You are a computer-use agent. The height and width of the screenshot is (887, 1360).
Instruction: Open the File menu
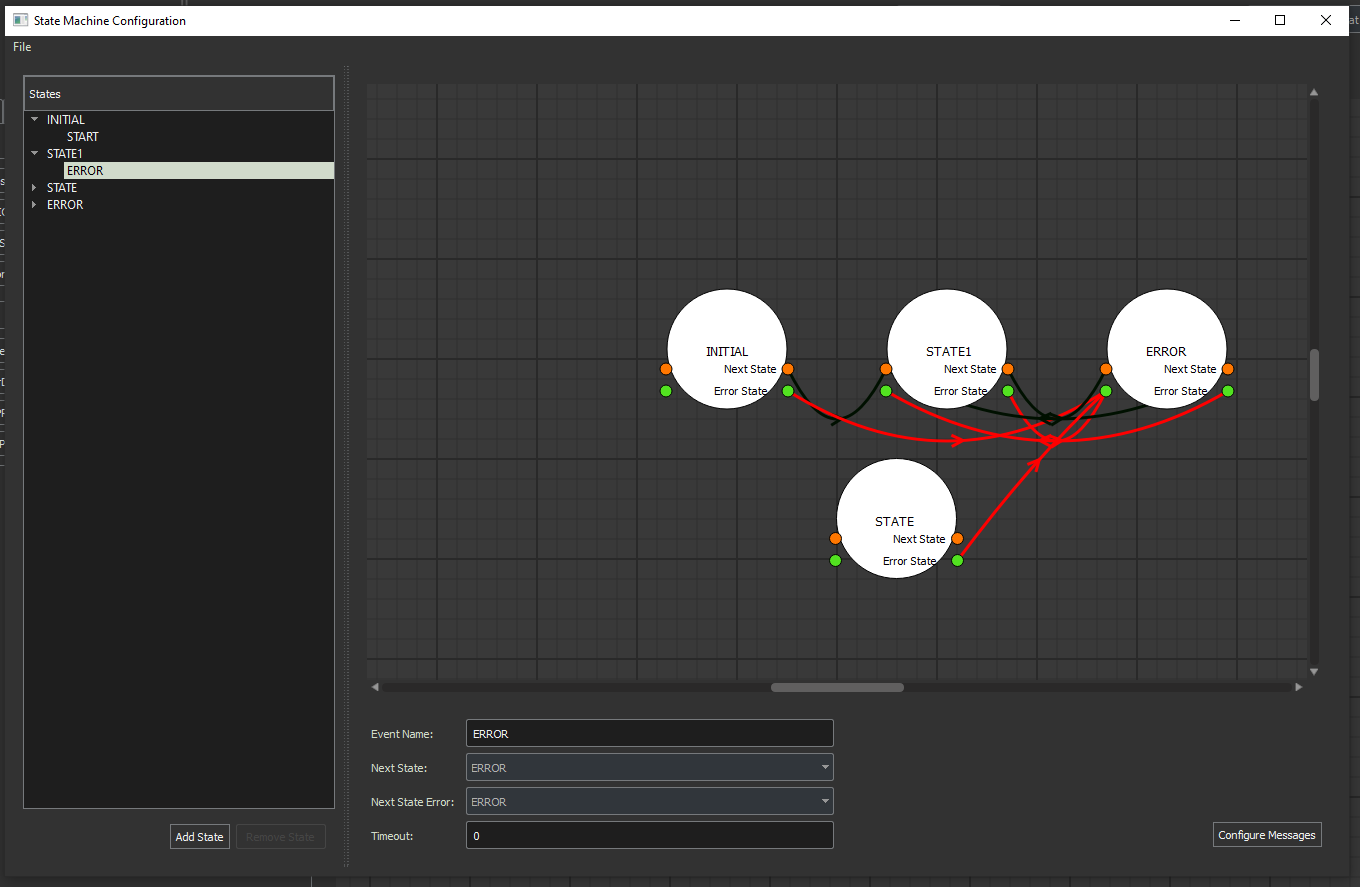tap(22, 47)
